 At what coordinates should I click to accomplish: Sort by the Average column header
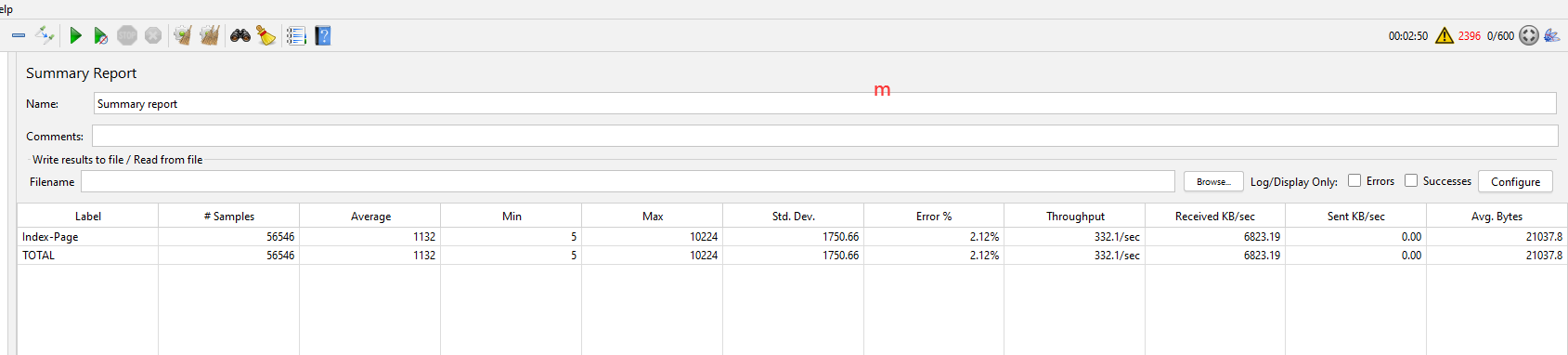point(370,216)
